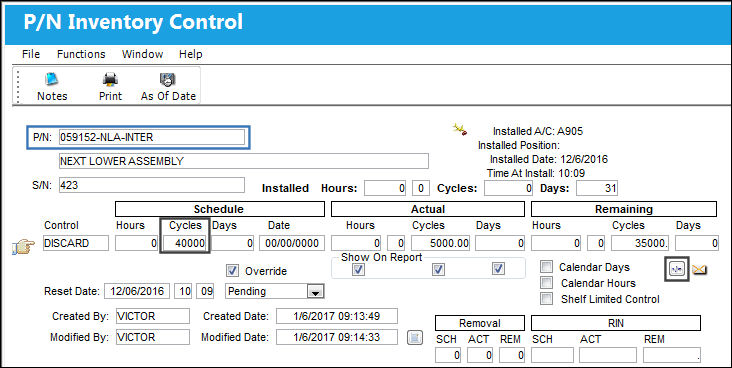Viewport: 732px width, 368px height.
Task: Click the Remaining section header
Action: (x=624, y=209)
